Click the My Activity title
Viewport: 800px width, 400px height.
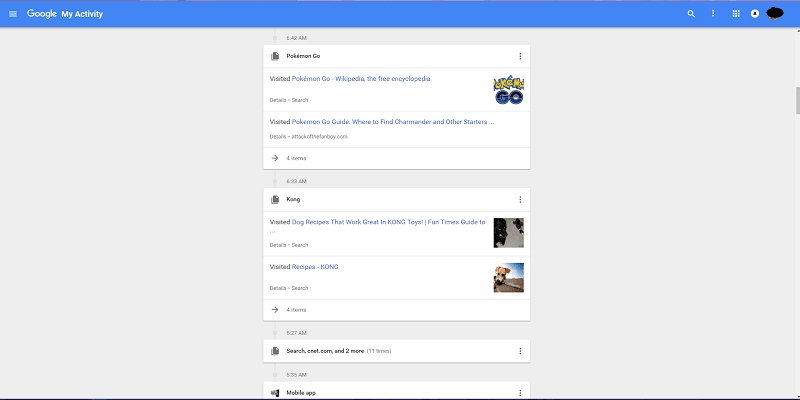82,14
